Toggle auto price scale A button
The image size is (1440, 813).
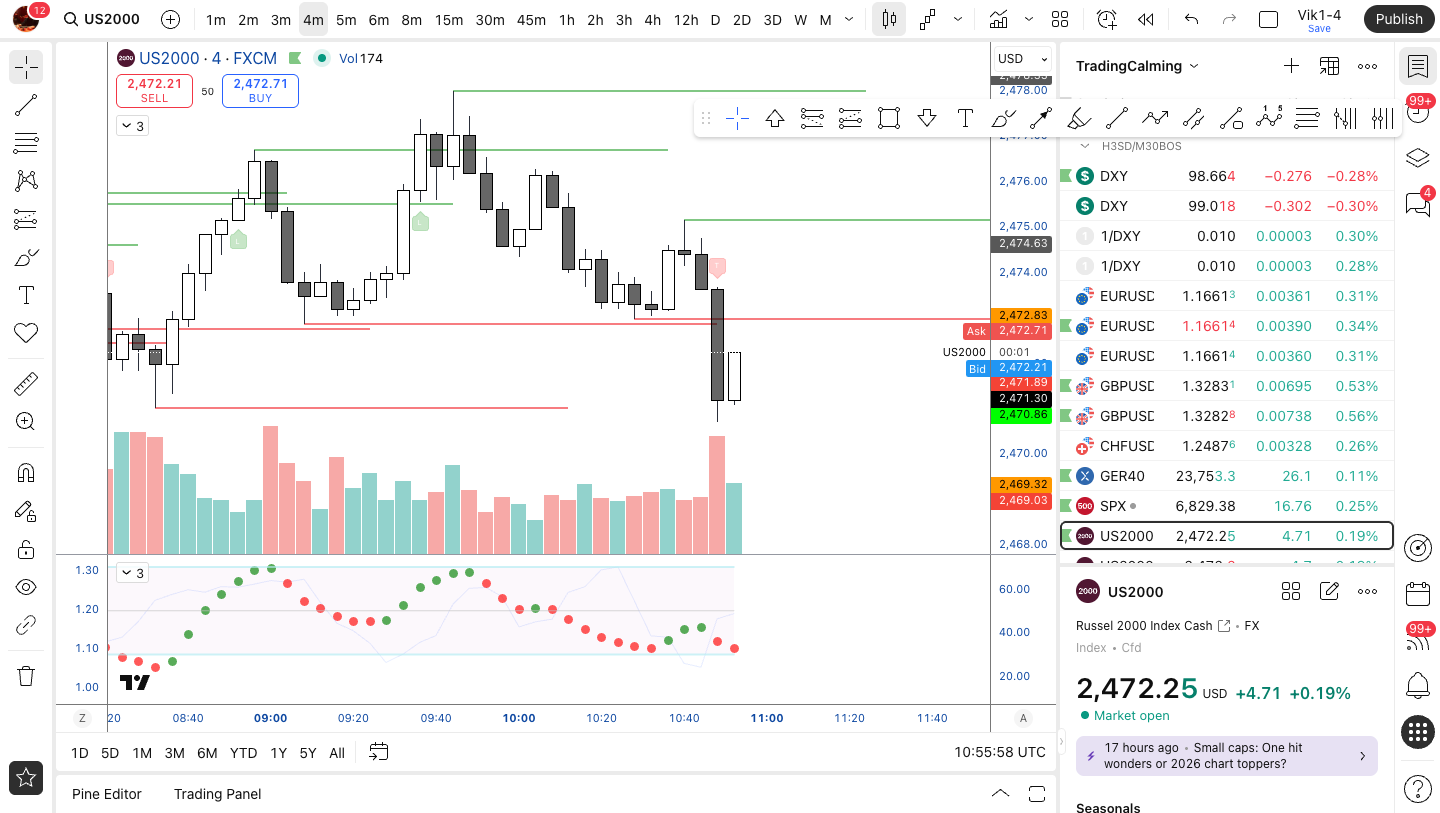pyautogui.click(x=1023, y=718)
